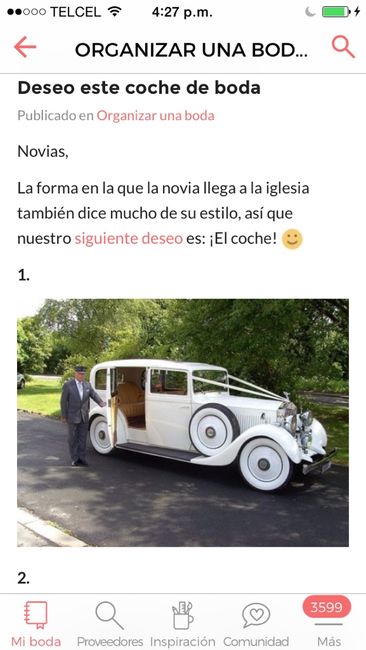The width and height of the screenshot is (366, 650).
Task: Open the 'siguiente deseo' link
Action: [x=128, y=239]
